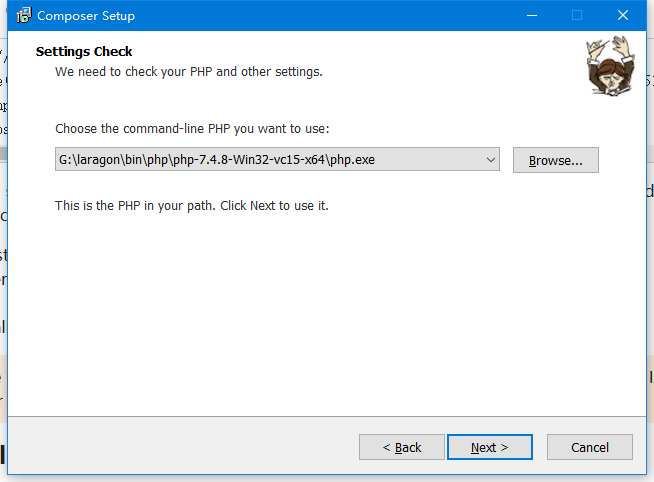The width and height of the screenshot is (654, 482).
Task: Minimize the Composer Setup window
Action: click(532, 15)
